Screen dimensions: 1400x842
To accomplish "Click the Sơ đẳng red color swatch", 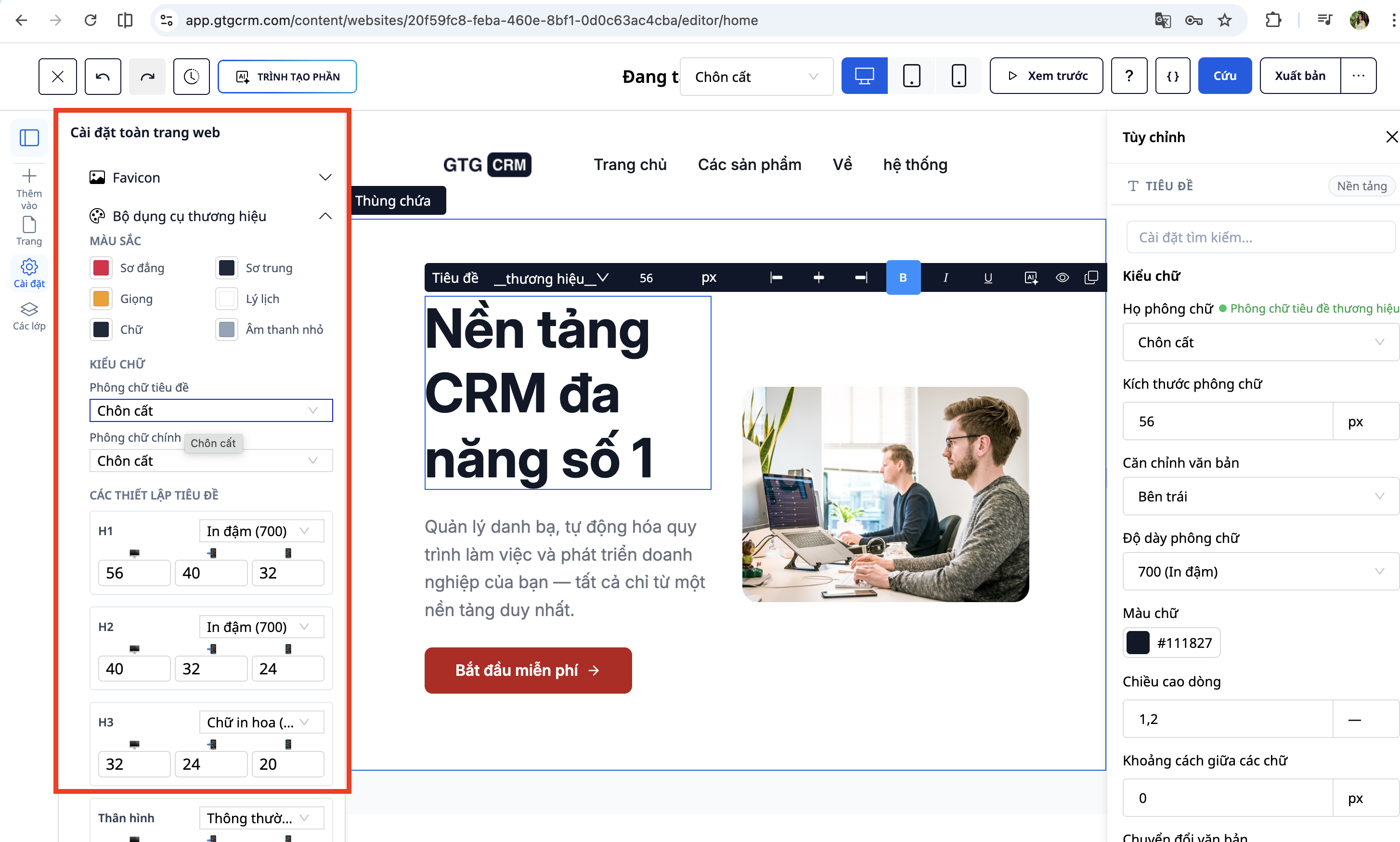I will coord(101,268).
